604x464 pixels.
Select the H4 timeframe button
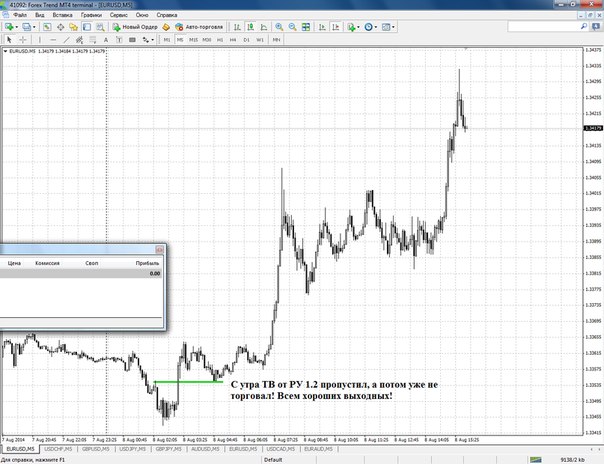[x=233, y=40]
